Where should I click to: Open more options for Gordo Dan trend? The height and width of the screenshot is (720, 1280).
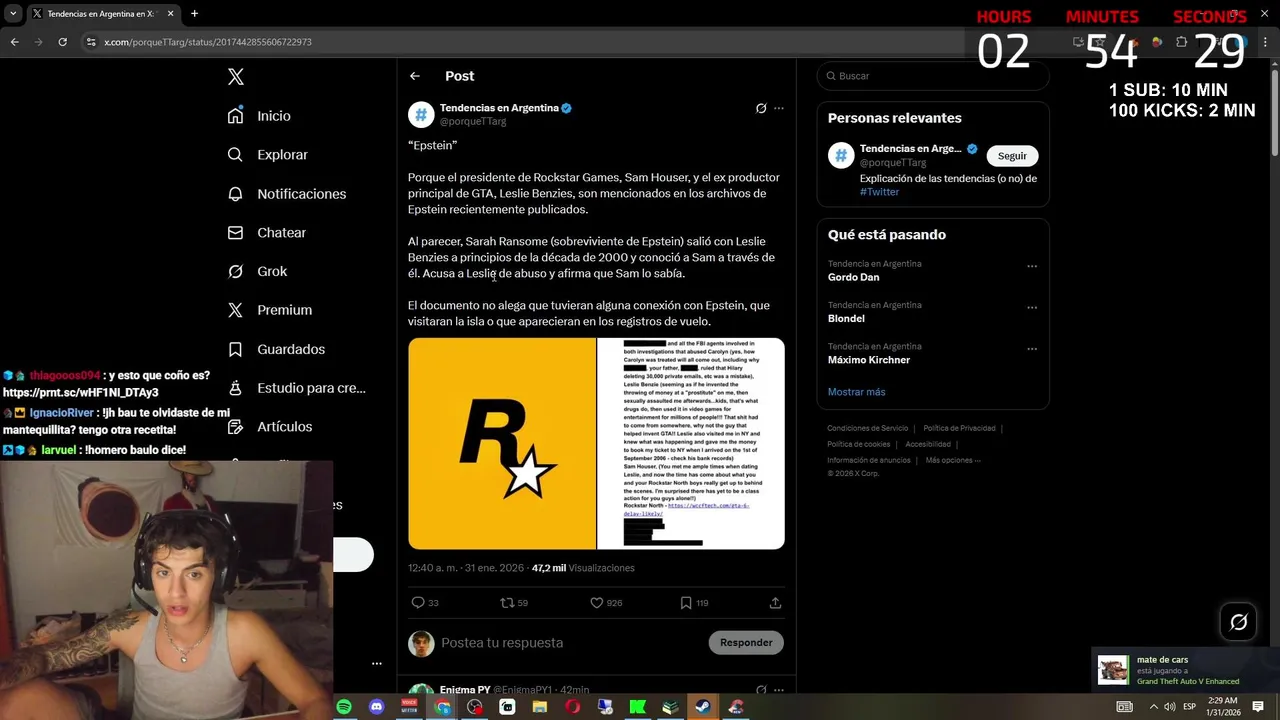[x=1032, y=266]
